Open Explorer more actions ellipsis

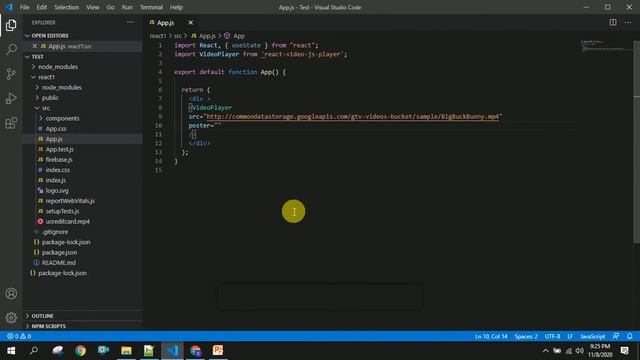[x=130, y=22]
